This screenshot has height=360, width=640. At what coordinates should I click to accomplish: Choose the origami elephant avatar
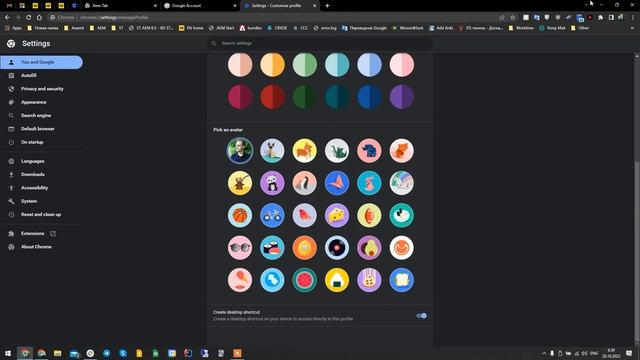(x=369, y=151)
